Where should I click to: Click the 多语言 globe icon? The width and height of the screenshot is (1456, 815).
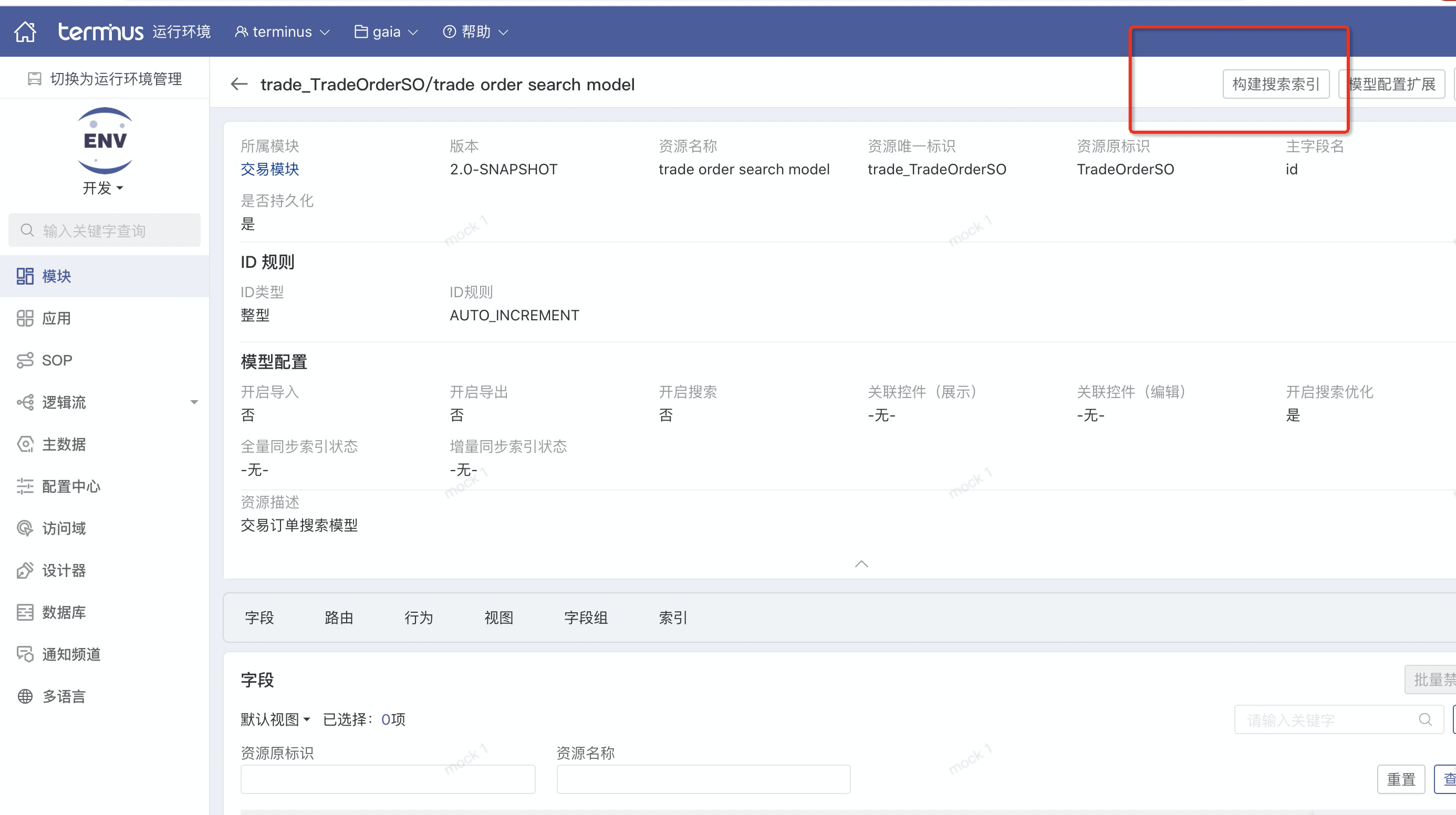tap(25, 696)
